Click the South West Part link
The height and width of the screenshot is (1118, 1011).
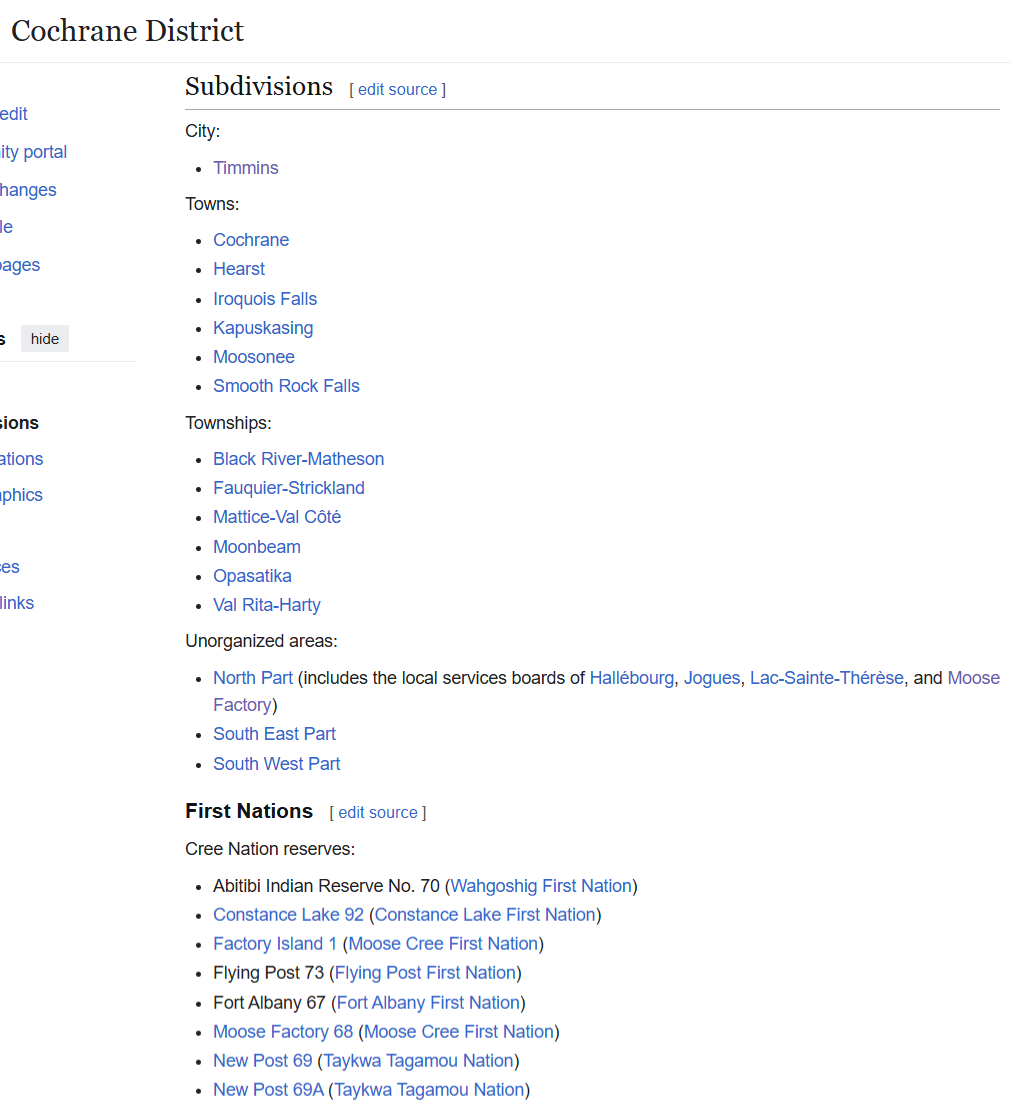pyautogui.click(x=277, y=764)
